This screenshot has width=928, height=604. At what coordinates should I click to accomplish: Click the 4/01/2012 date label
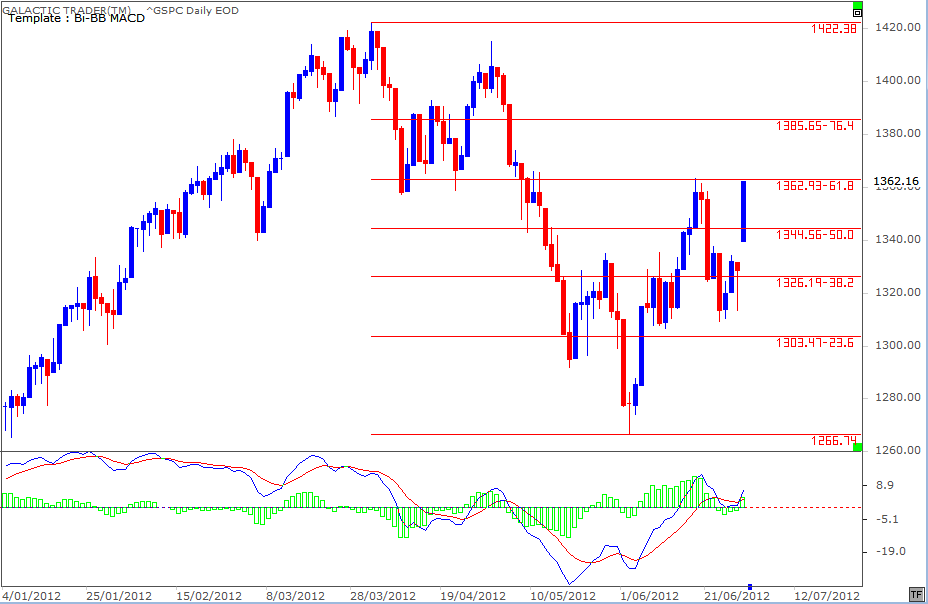coord(32,595)
